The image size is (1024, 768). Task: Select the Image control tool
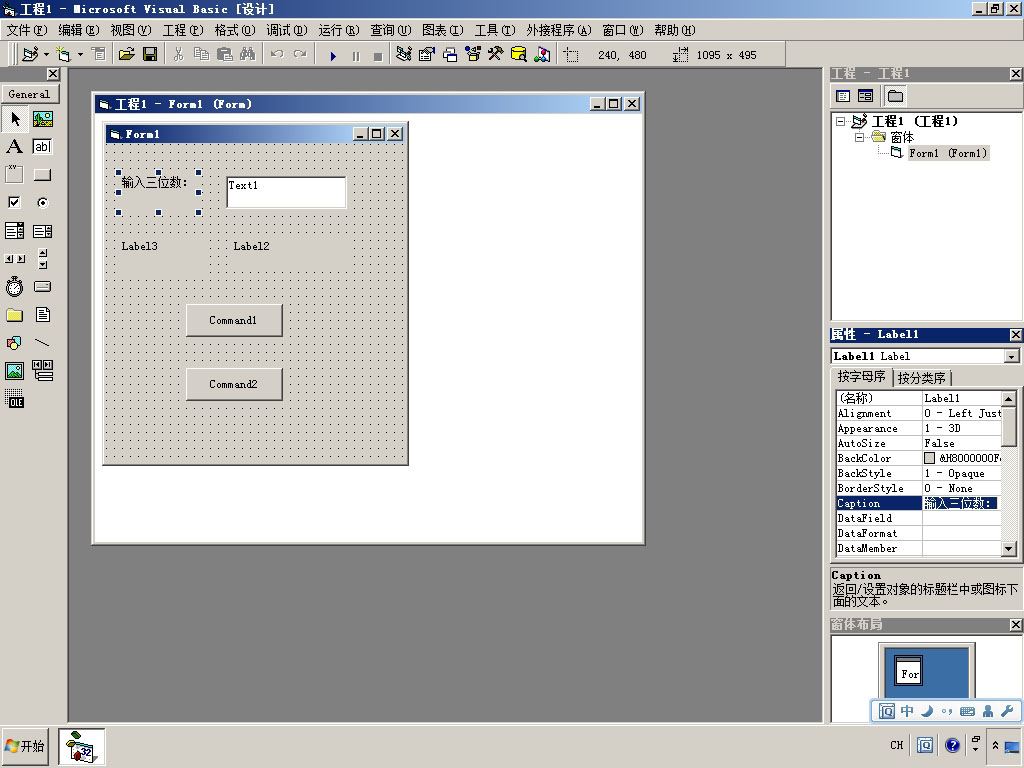coord(14,371)
